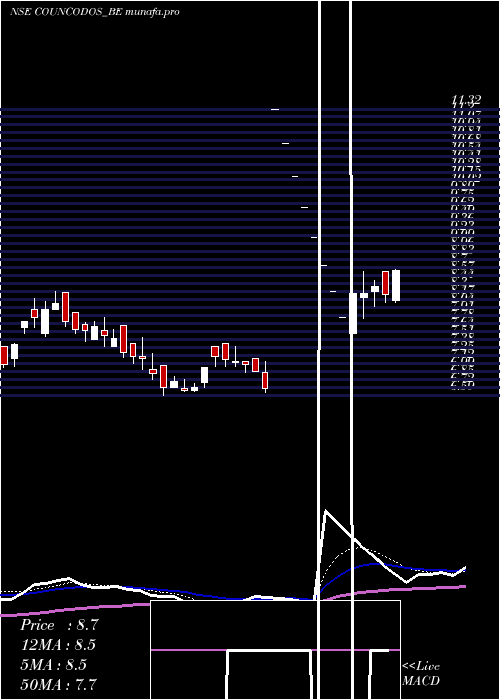Click the last white candlestick on the right
This screenshot has height=700, width=500.
coord(396,286)
